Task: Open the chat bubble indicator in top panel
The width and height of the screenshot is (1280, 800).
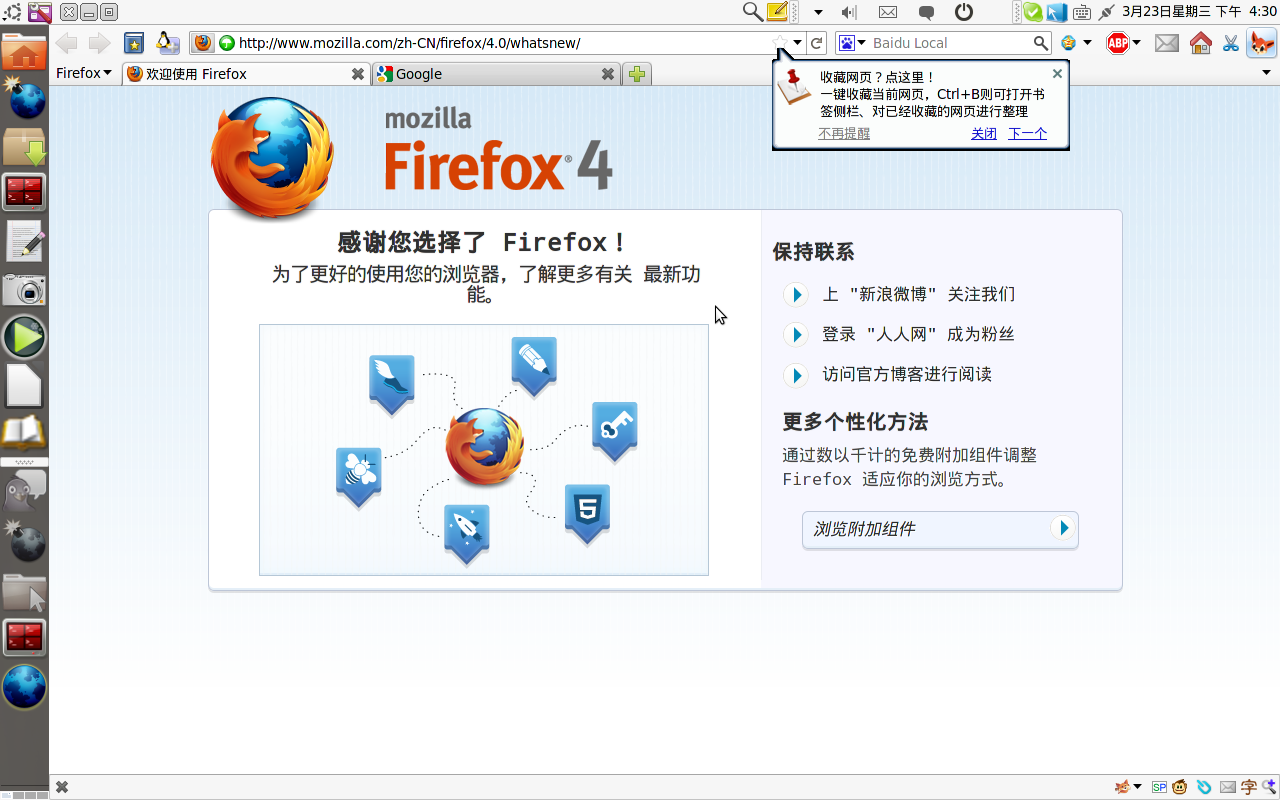Action: (x=926, y=12)
